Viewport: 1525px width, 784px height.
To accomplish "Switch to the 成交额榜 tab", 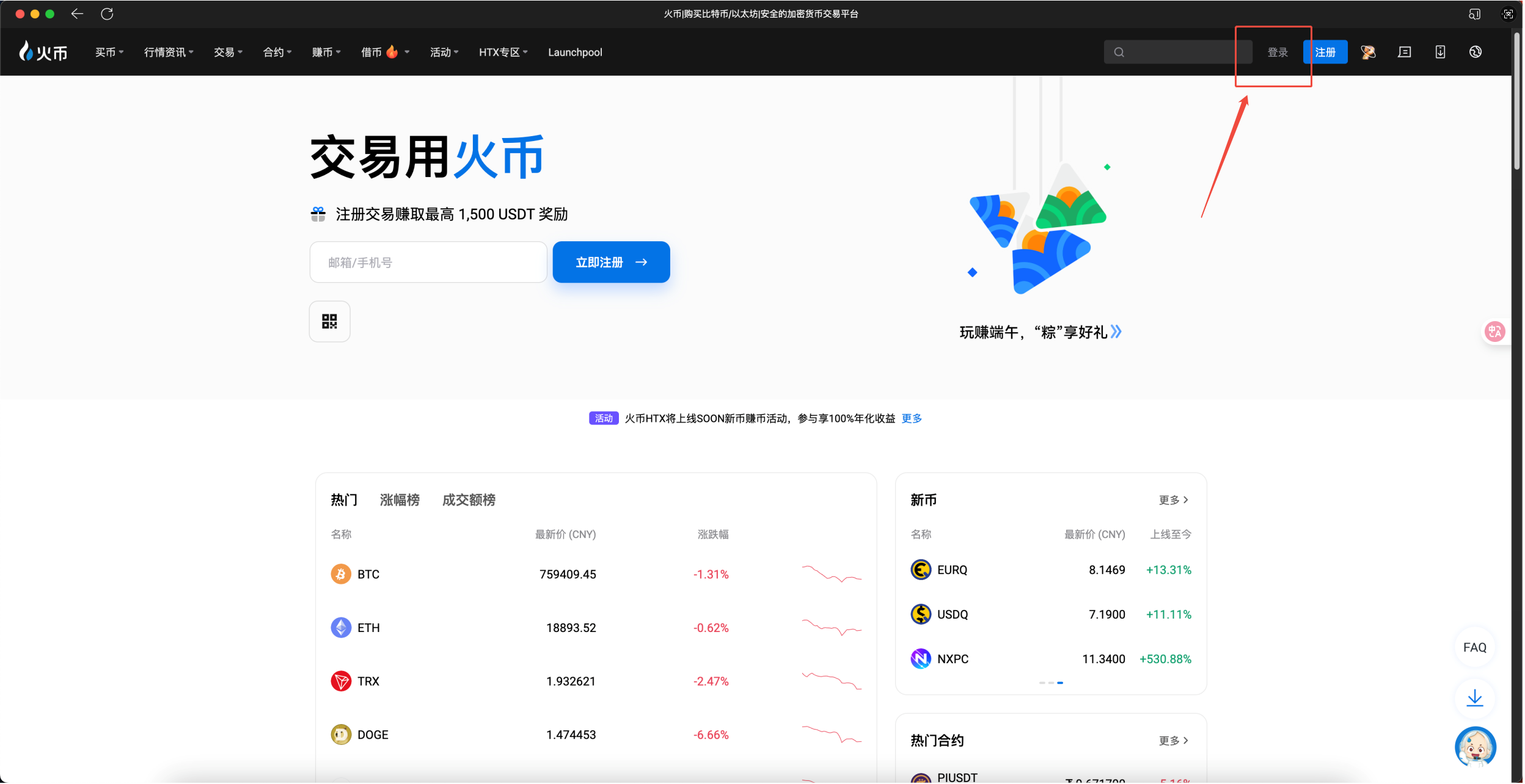I will 469,500.
